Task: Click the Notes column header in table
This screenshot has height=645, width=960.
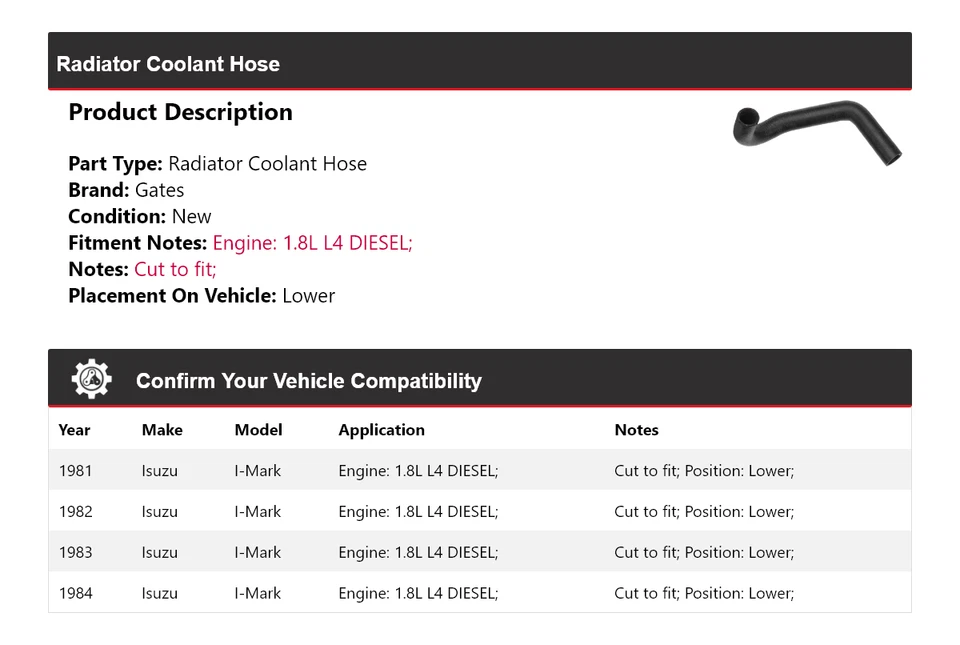Action: pos(636,430)
